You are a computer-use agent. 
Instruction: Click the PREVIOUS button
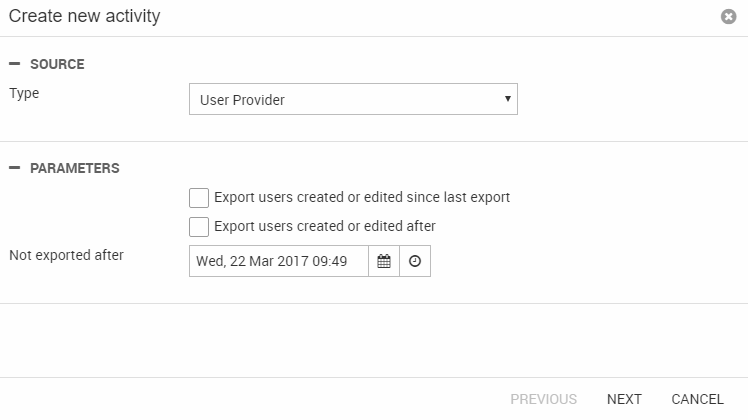(543, 399)
